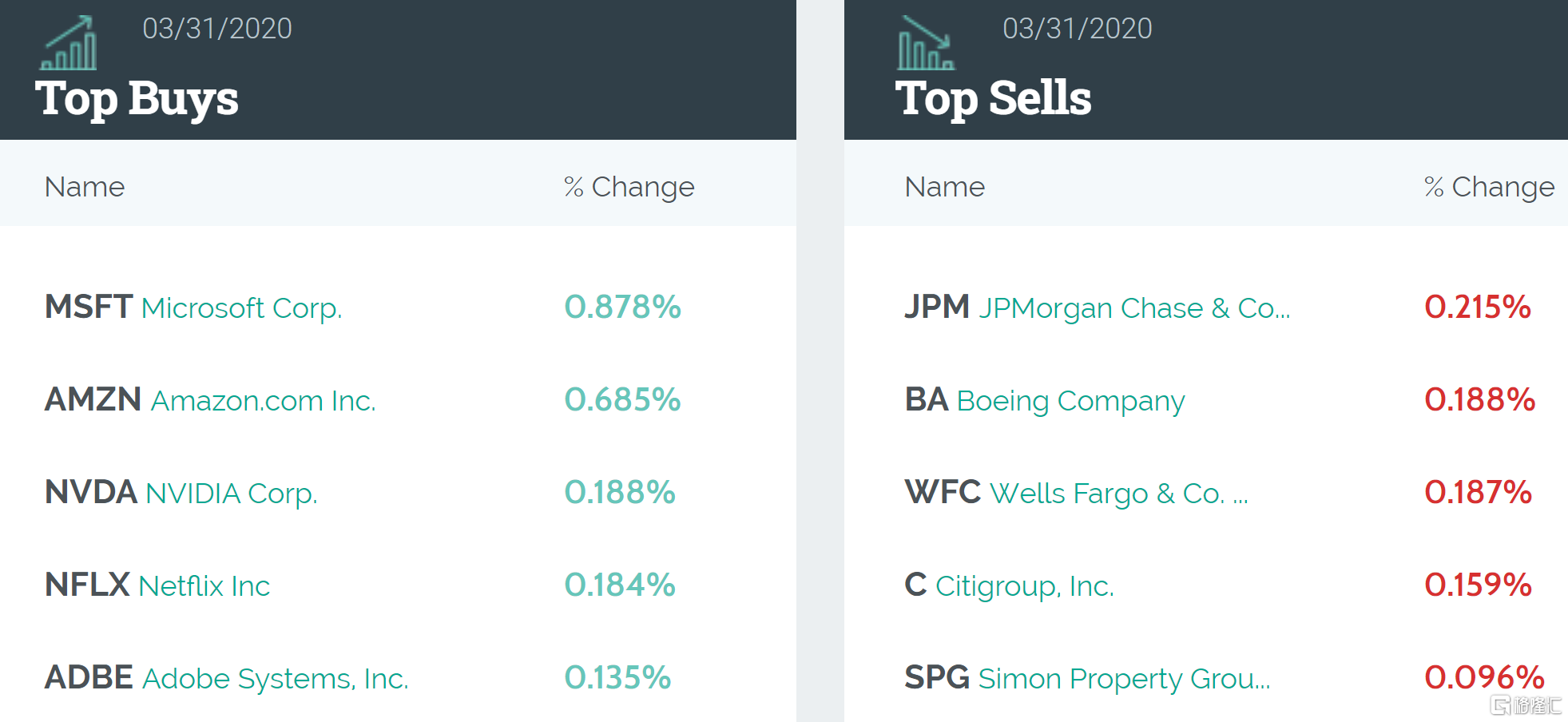1568x722 pixels.
Task: Click % Change header in Top Sells
Action: (1489, 187)
